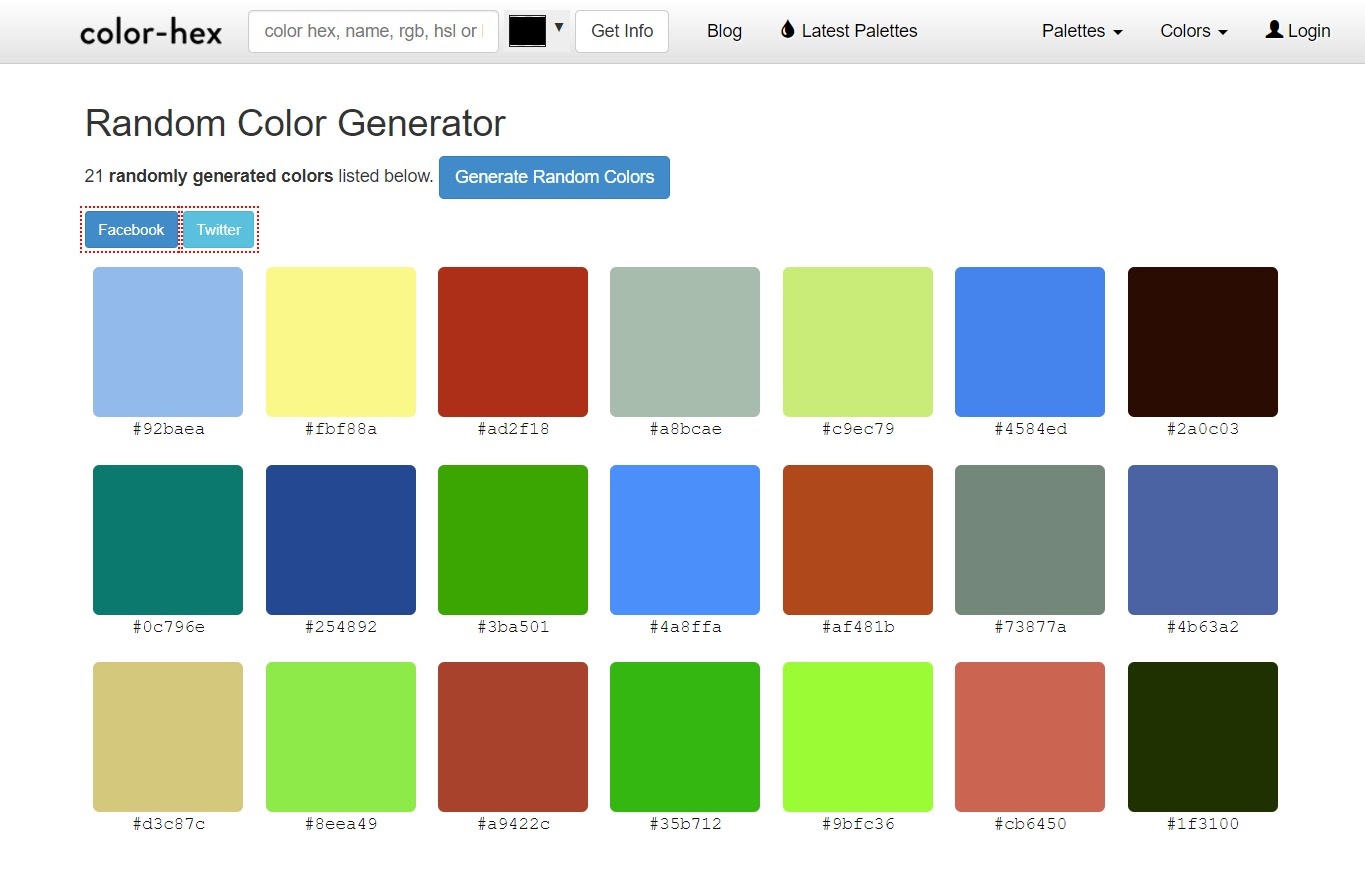Expand the Colors dropdown
1365x873 pixels.
coord(1192,31)
